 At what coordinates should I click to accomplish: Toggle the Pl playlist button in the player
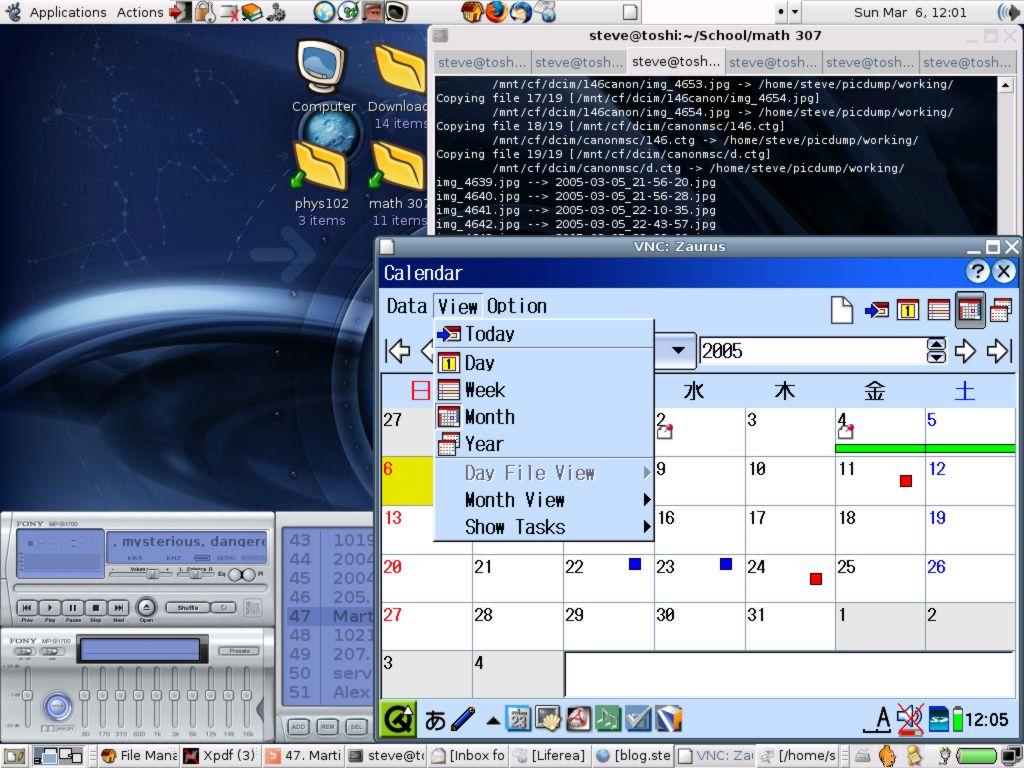click(251, 575)
